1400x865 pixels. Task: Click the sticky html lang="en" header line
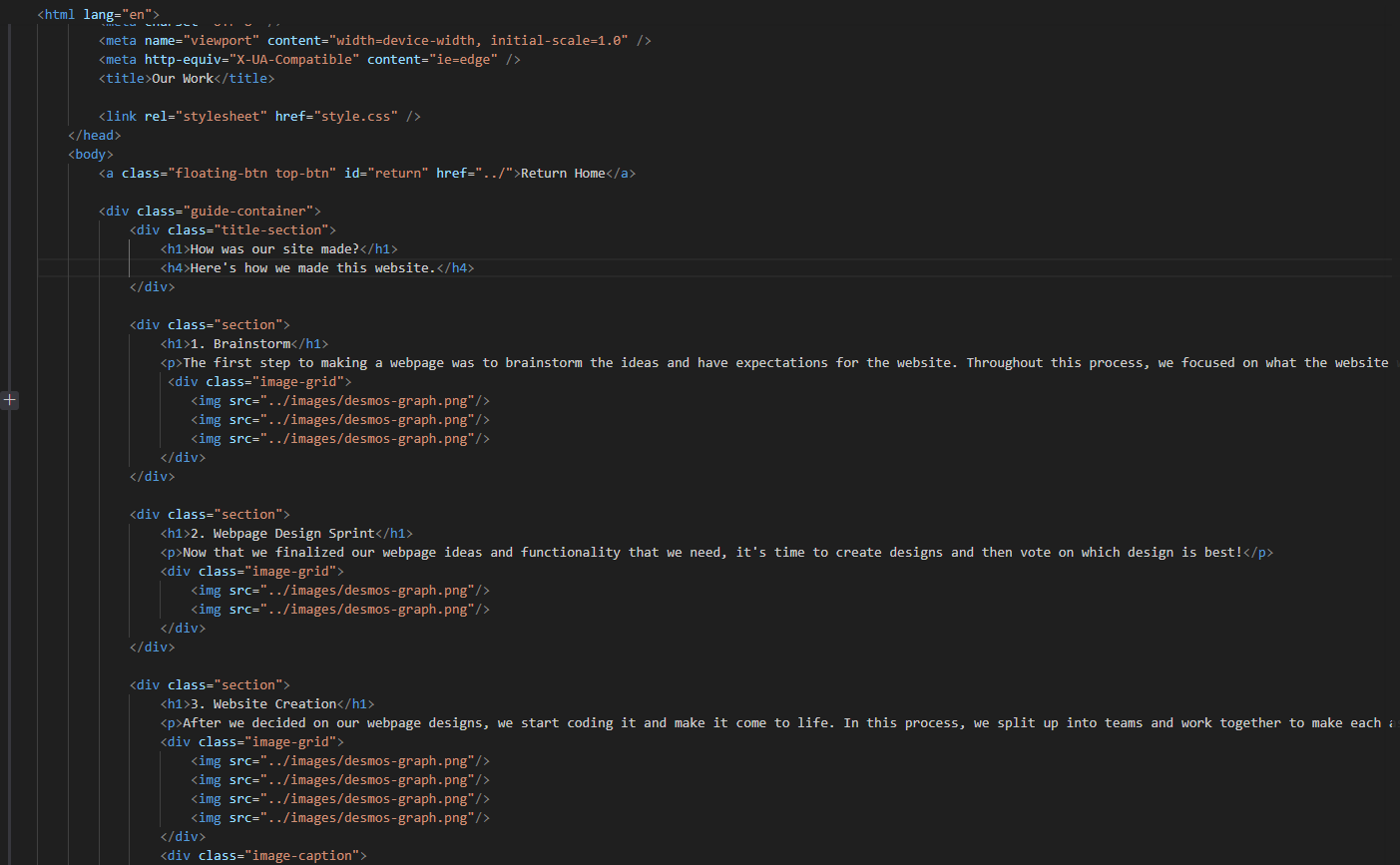tap(98, 14)
